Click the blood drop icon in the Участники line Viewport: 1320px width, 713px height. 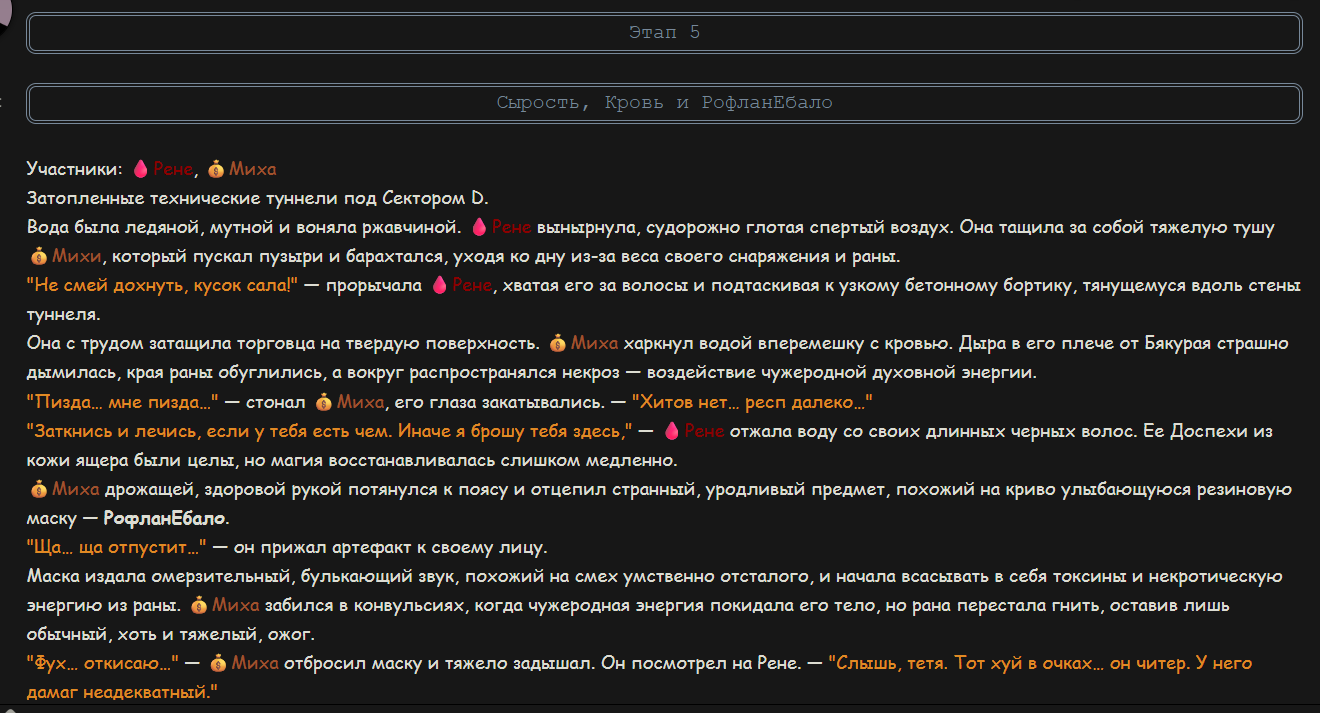pos(140,169)
